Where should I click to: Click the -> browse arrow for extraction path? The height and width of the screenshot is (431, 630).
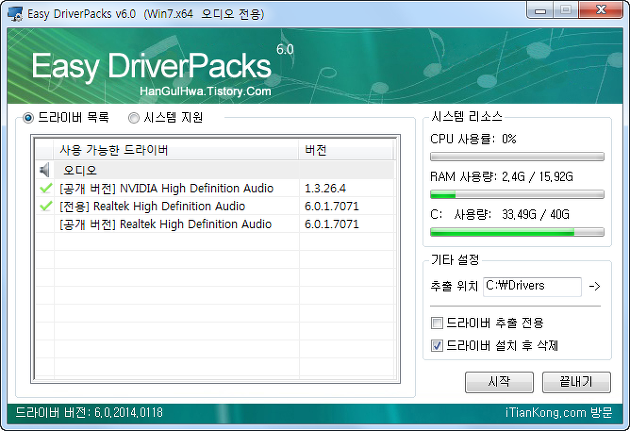click(594, 286)
